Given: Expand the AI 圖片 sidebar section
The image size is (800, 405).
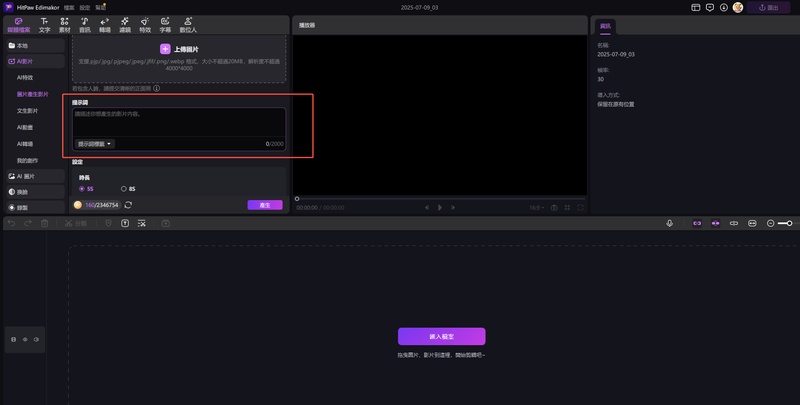Looking at the screenshot, I should click(34, 175).
